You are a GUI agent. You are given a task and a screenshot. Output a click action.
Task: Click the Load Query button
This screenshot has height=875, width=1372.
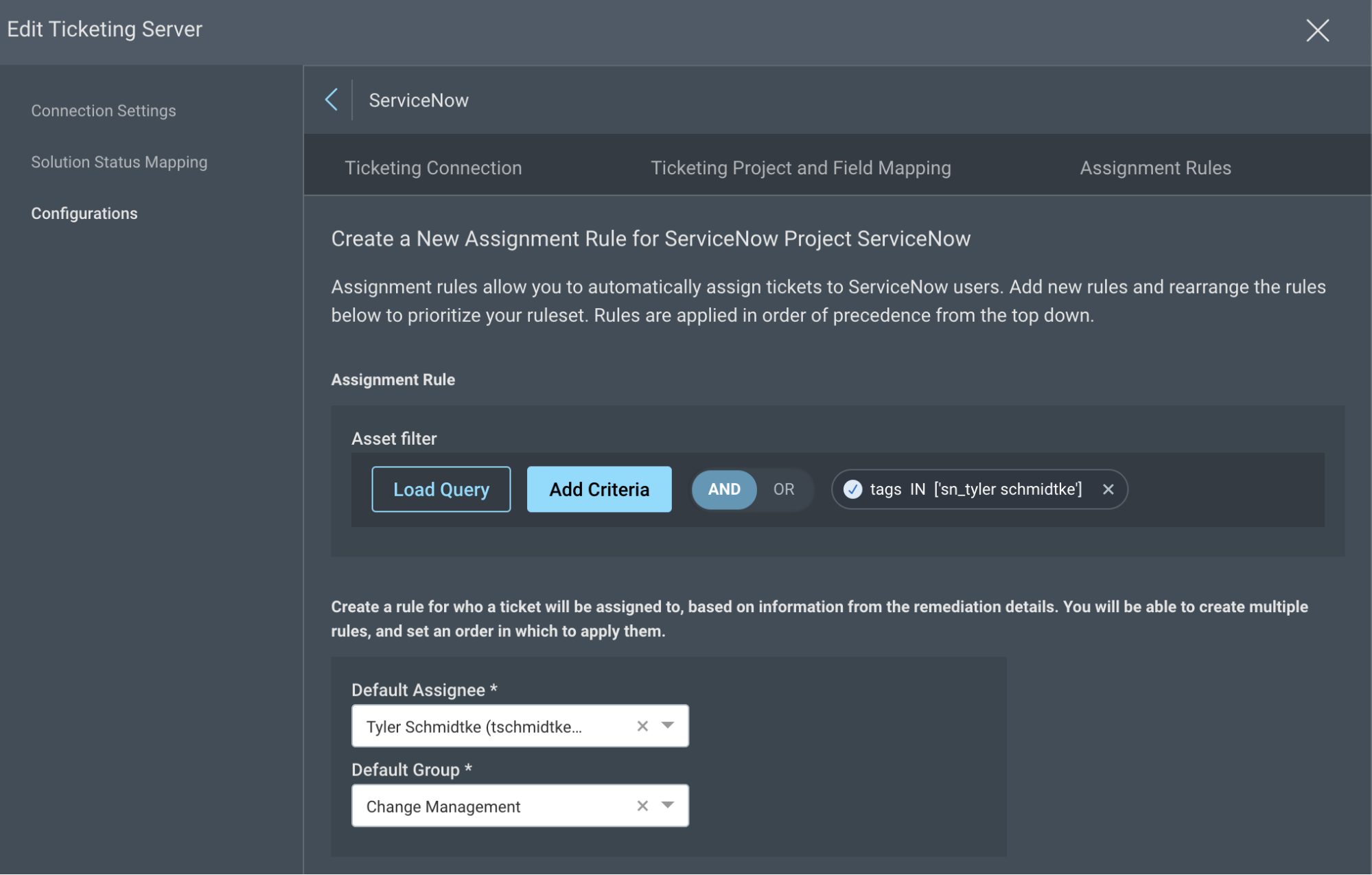pyautogui.click(x=441, y=489)
